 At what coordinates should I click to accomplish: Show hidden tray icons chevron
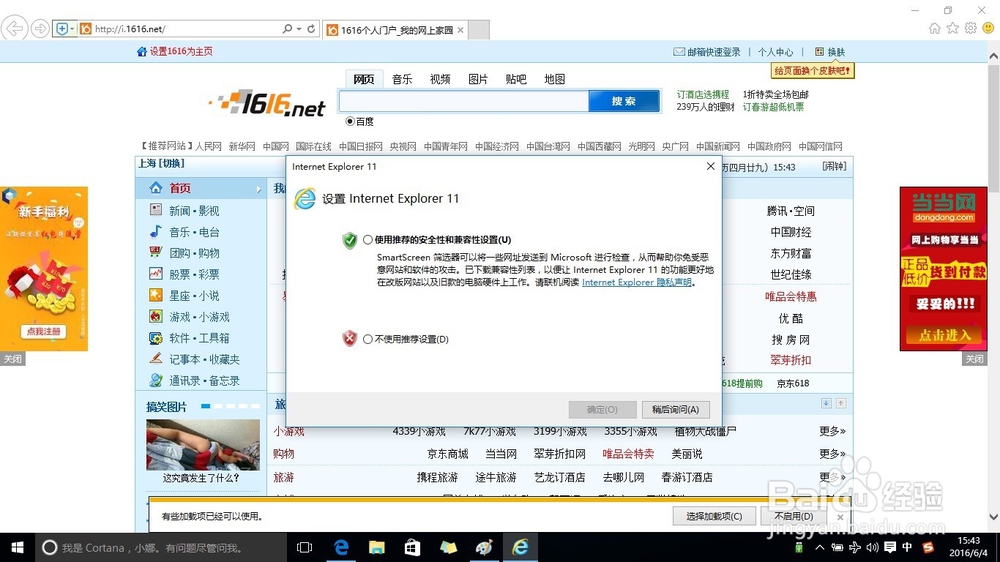click(820, 547)
